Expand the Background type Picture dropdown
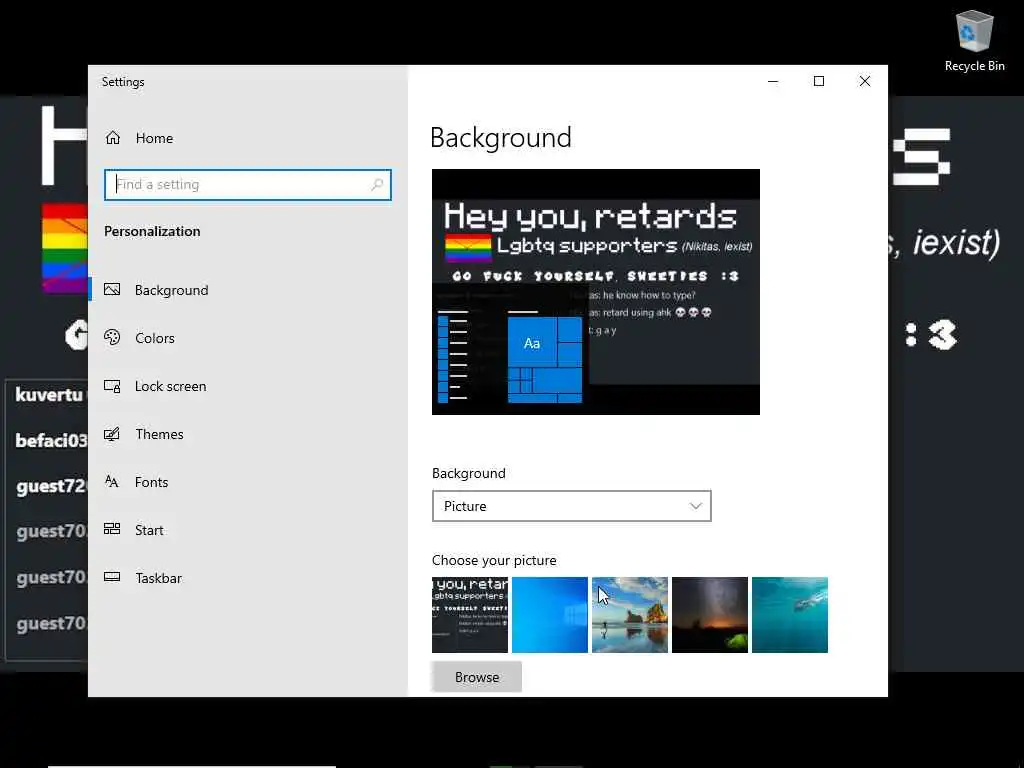The height and width of the screenshot is (768, 1024). pos(571,506)
